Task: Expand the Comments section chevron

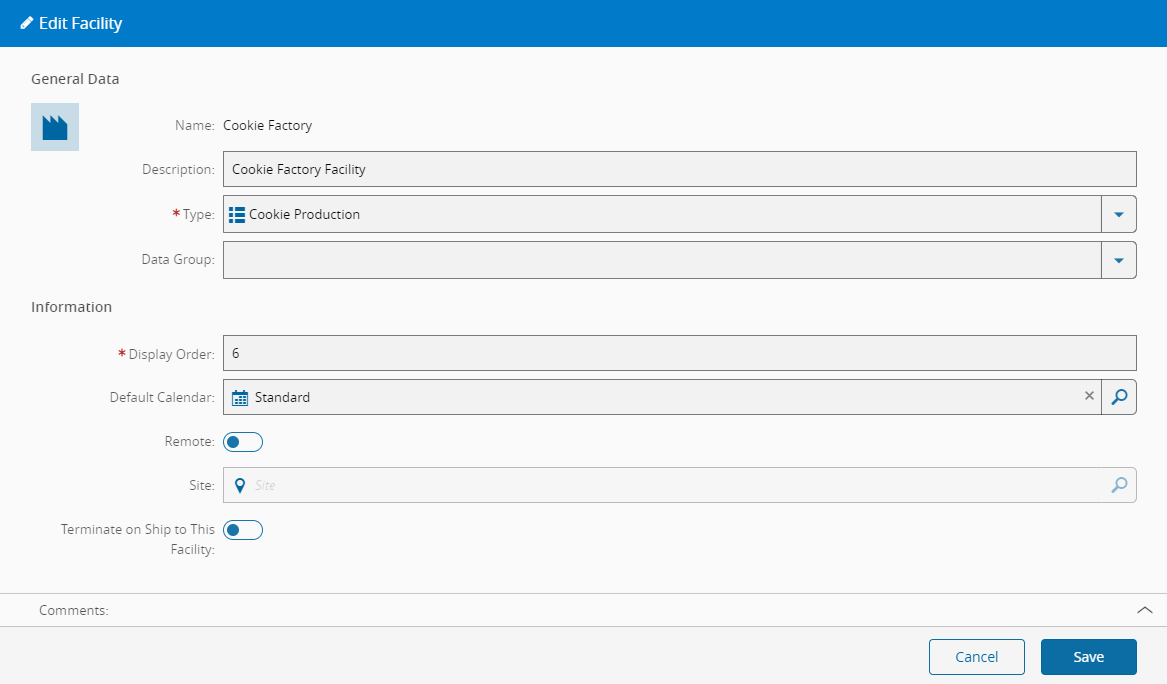Action: click(1145, 610)
